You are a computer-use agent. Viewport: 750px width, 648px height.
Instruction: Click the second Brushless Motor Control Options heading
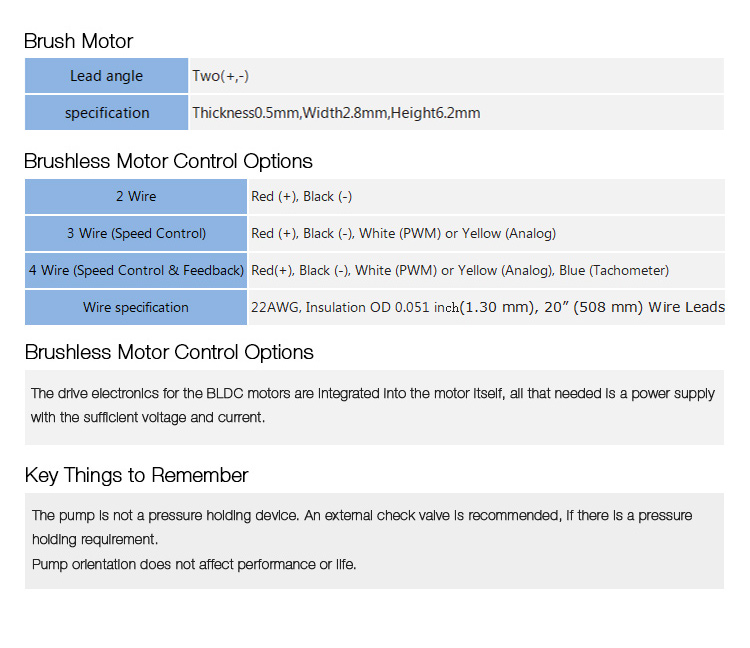(x=169, y=352)
